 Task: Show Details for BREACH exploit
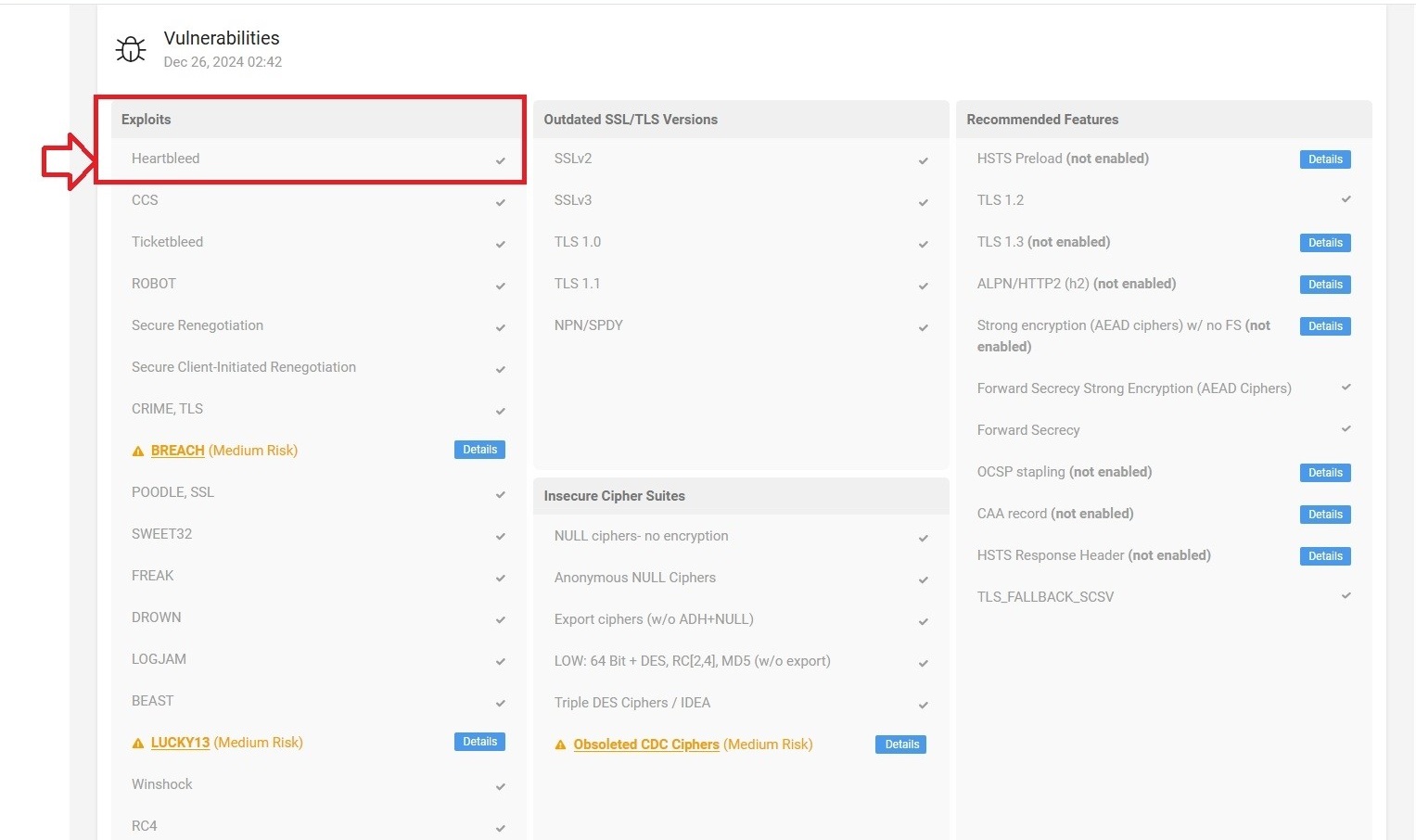[x=479, y=450]
